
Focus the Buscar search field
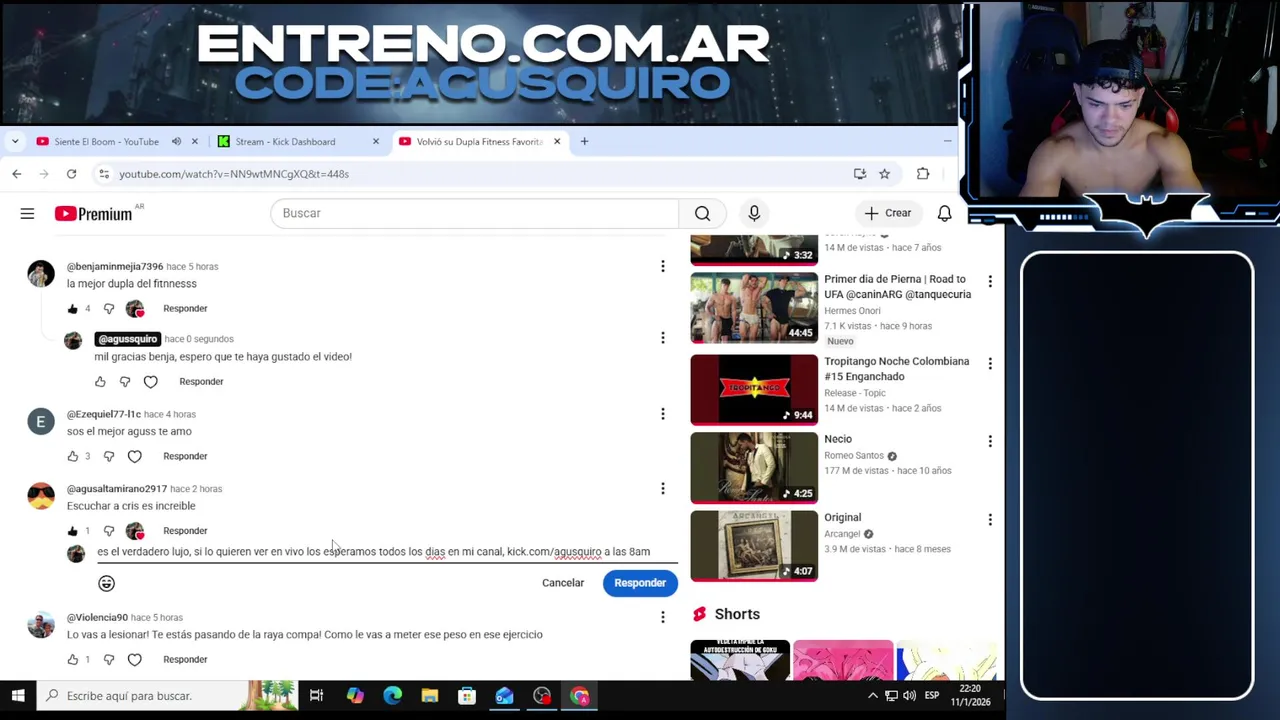[474, 213]
